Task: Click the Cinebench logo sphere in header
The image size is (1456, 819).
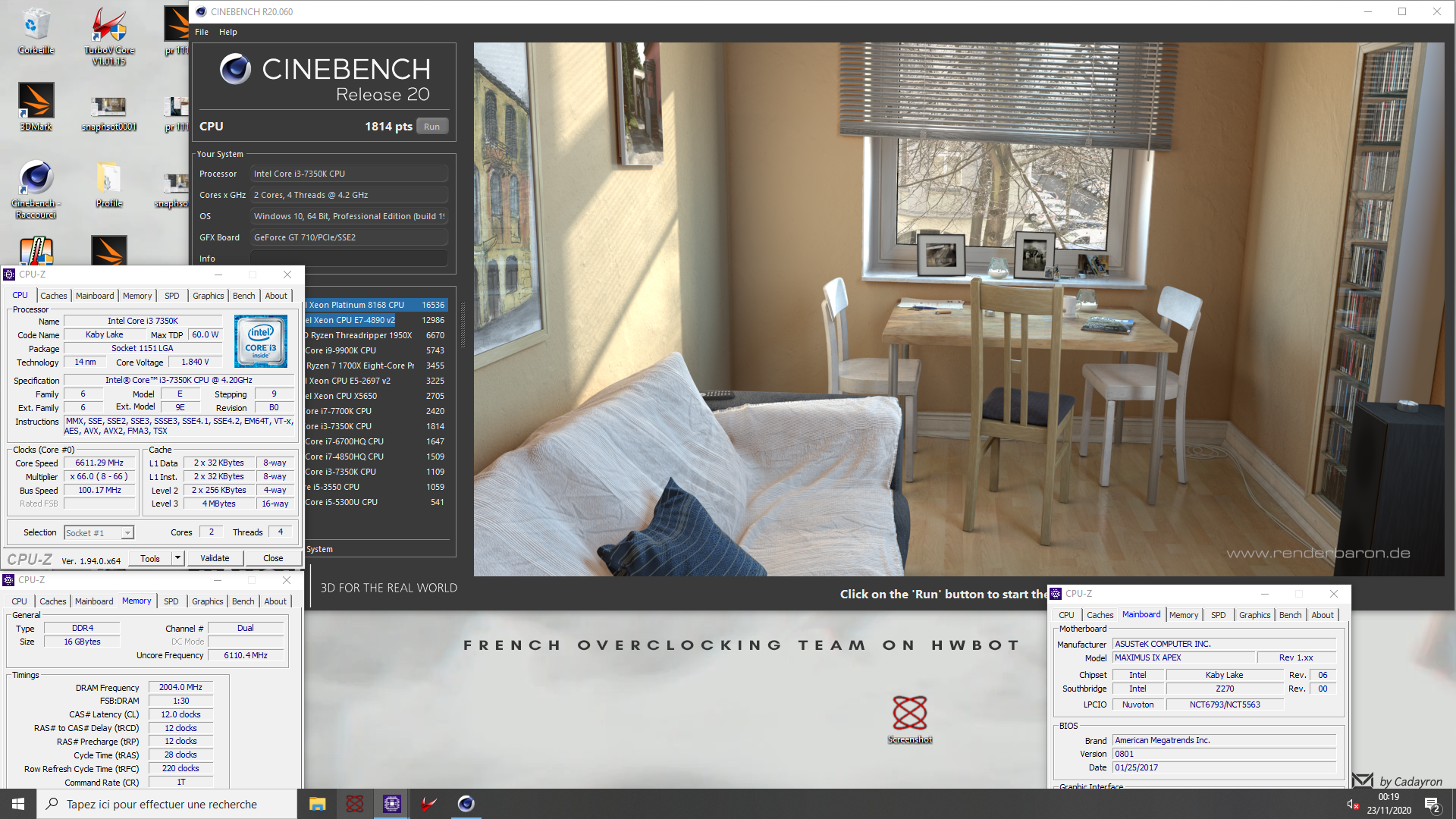Action: pyautogui.click(x=235, y=69)
